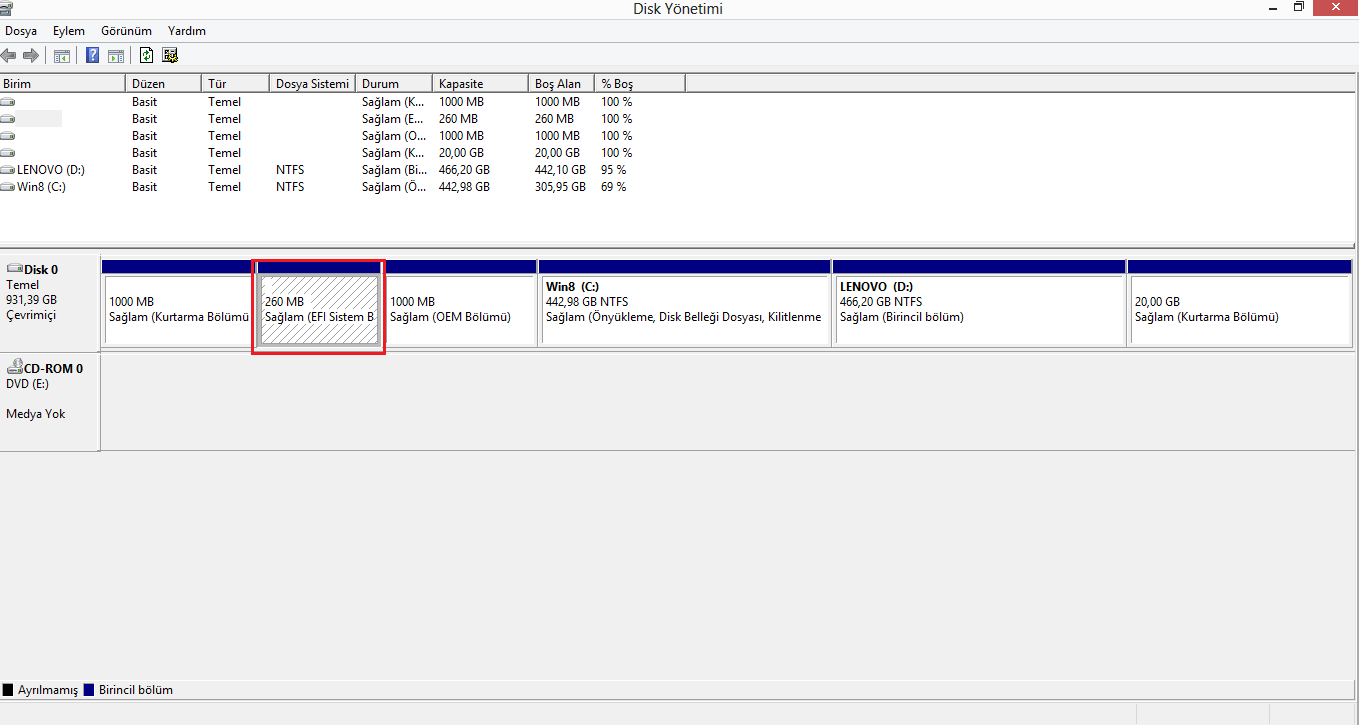1359x725 pixels.
Task: Click the 466,20 GB capacity cell
Action: (x=465, y=170)
